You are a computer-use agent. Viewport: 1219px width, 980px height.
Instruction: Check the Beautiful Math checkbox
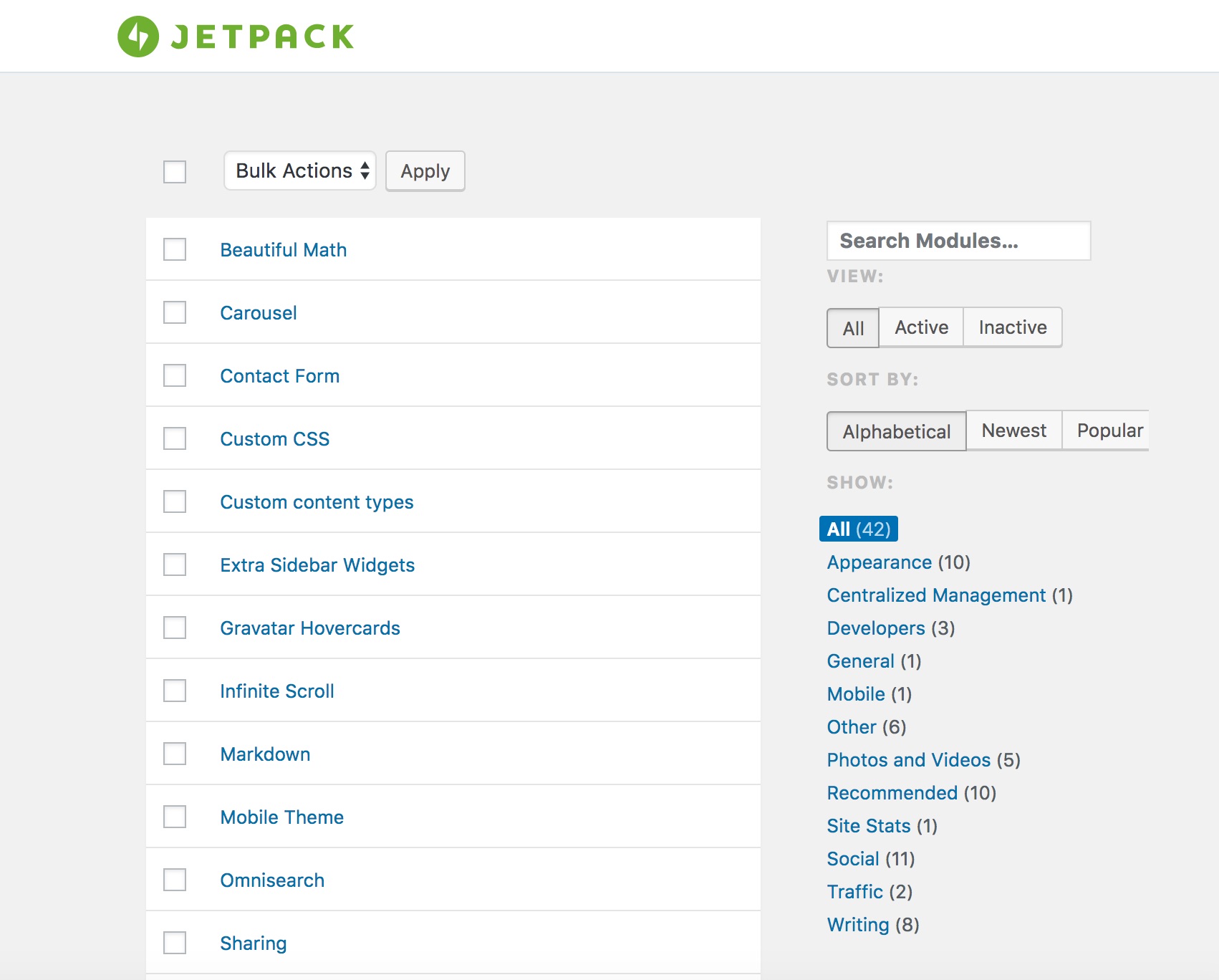click(175, 249)
